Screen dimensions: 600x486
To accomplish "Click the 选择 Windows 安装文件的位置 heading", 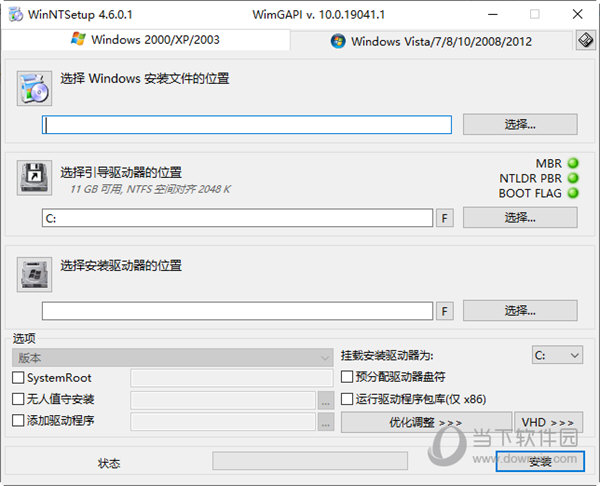I will click(145, 78).
